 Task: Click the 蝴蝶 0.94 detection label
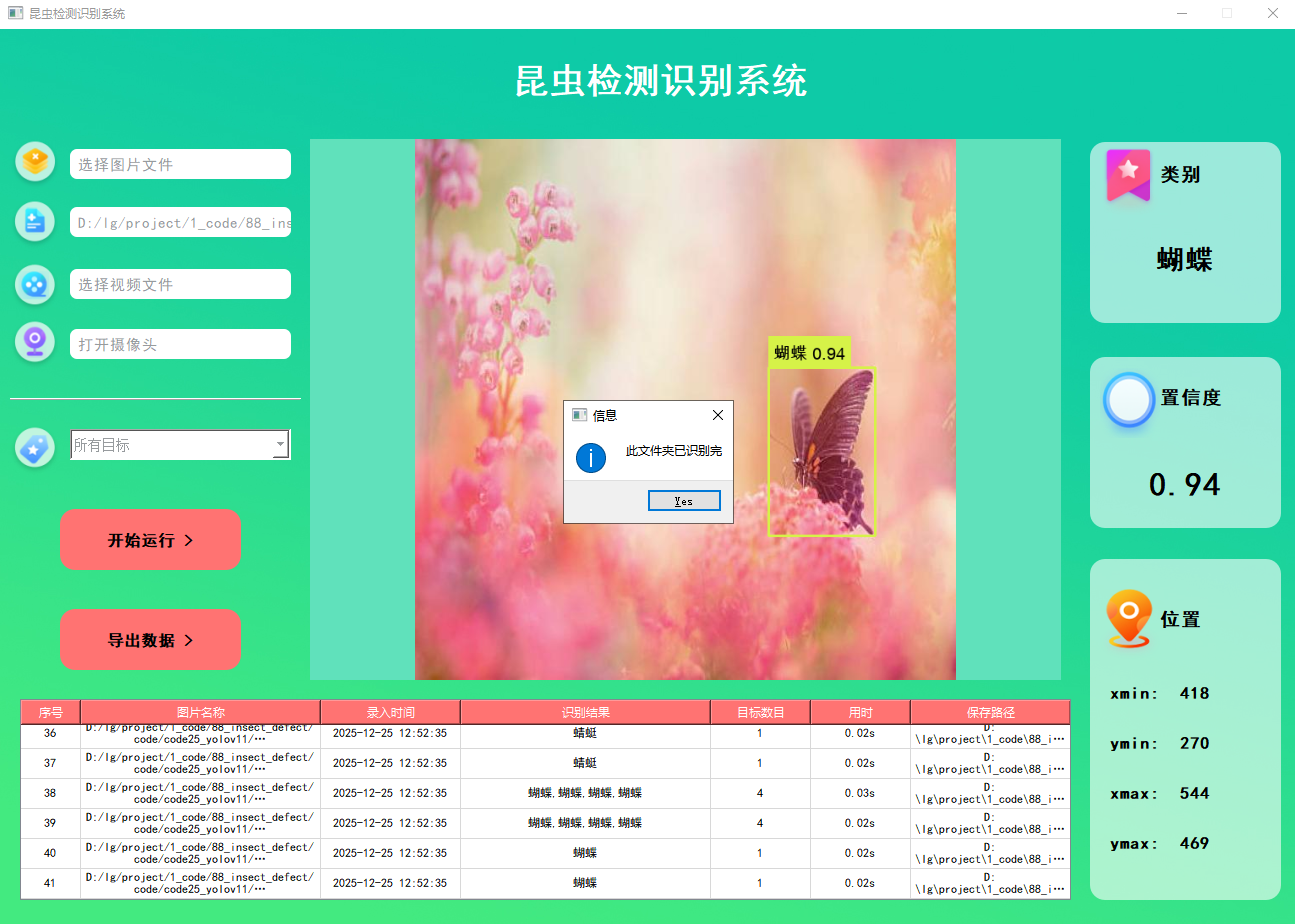(x=810, y=353)
